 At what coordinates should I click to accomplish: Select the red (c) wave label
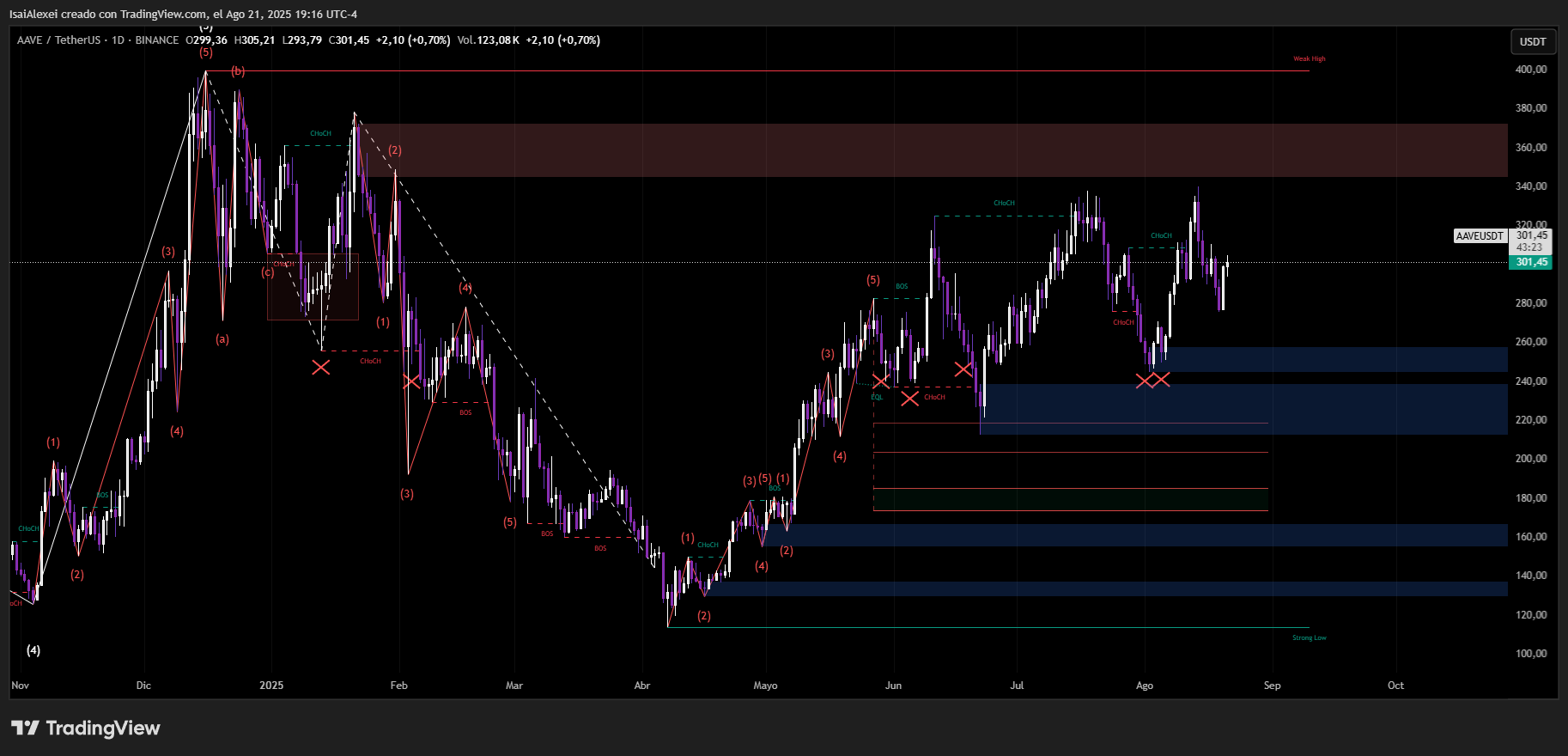click(x=268, y=272)
